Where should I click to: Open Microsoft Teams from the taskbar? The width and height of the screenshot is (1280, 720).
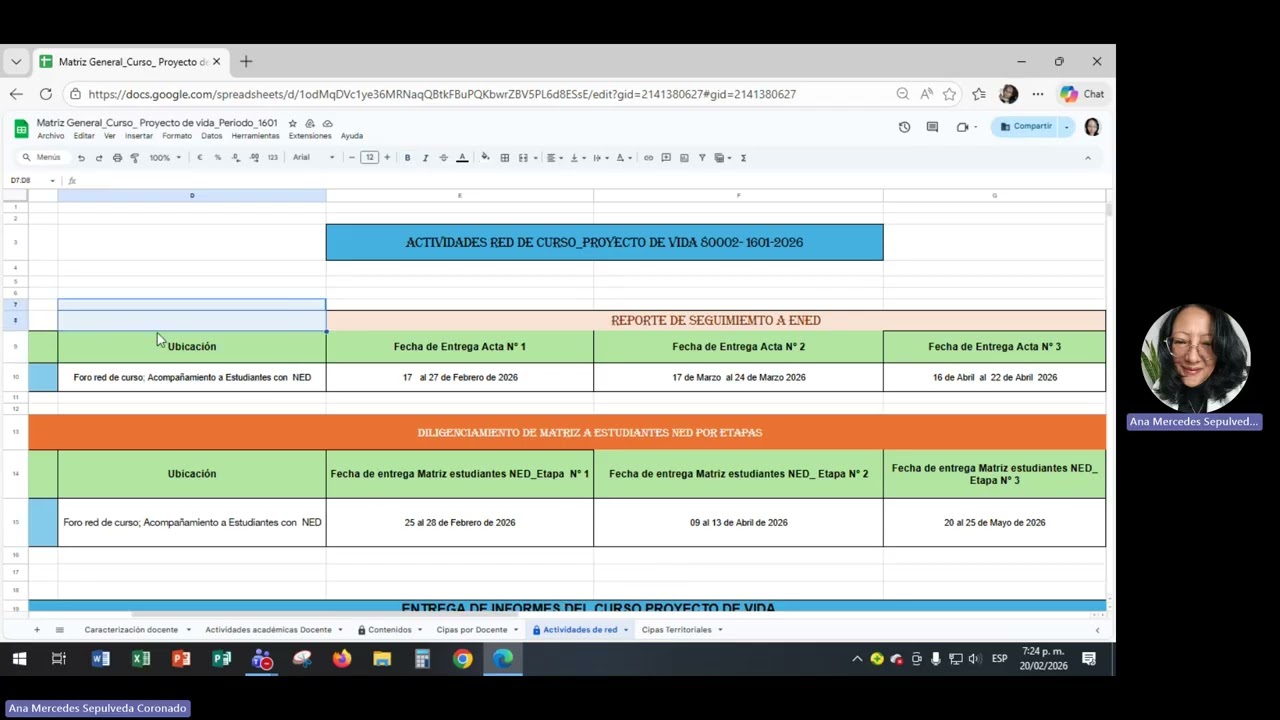click(x=262, y=659)
